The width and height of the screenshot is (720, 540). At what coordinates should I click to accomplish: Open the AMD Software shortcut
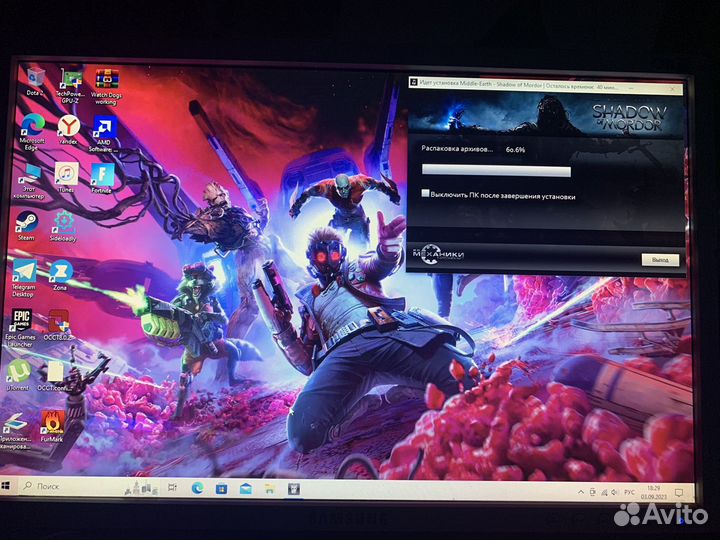(103, 127)
